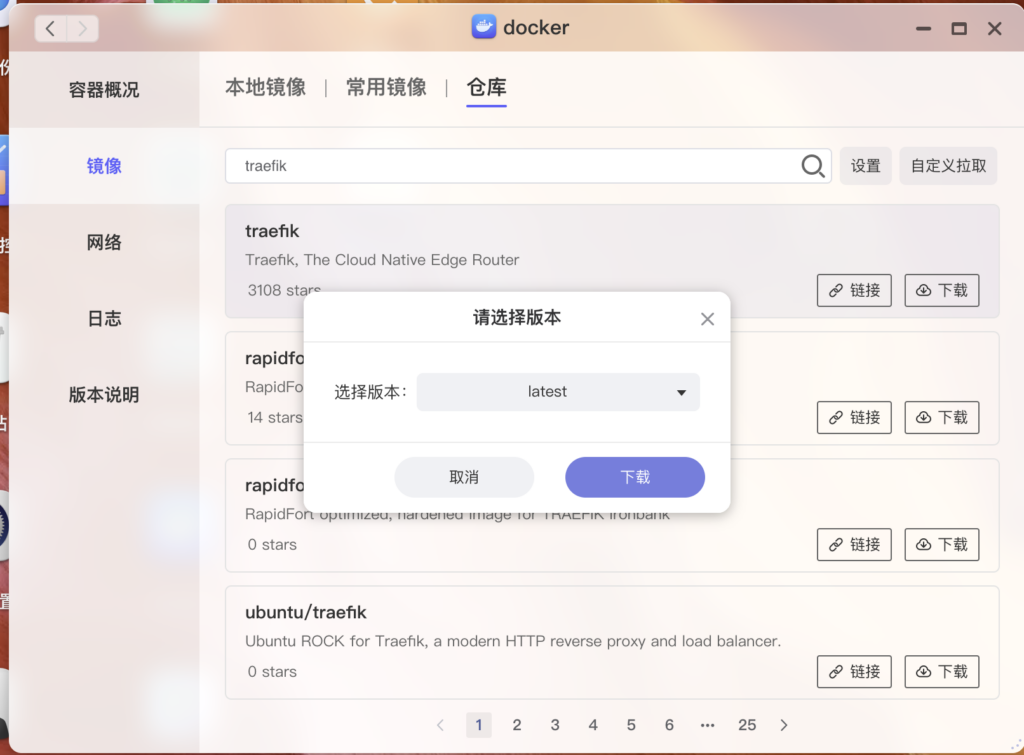Screen dimensions: 1024x755
Task: Click the blue 下载 button in dialog
Action: point(635,477)
